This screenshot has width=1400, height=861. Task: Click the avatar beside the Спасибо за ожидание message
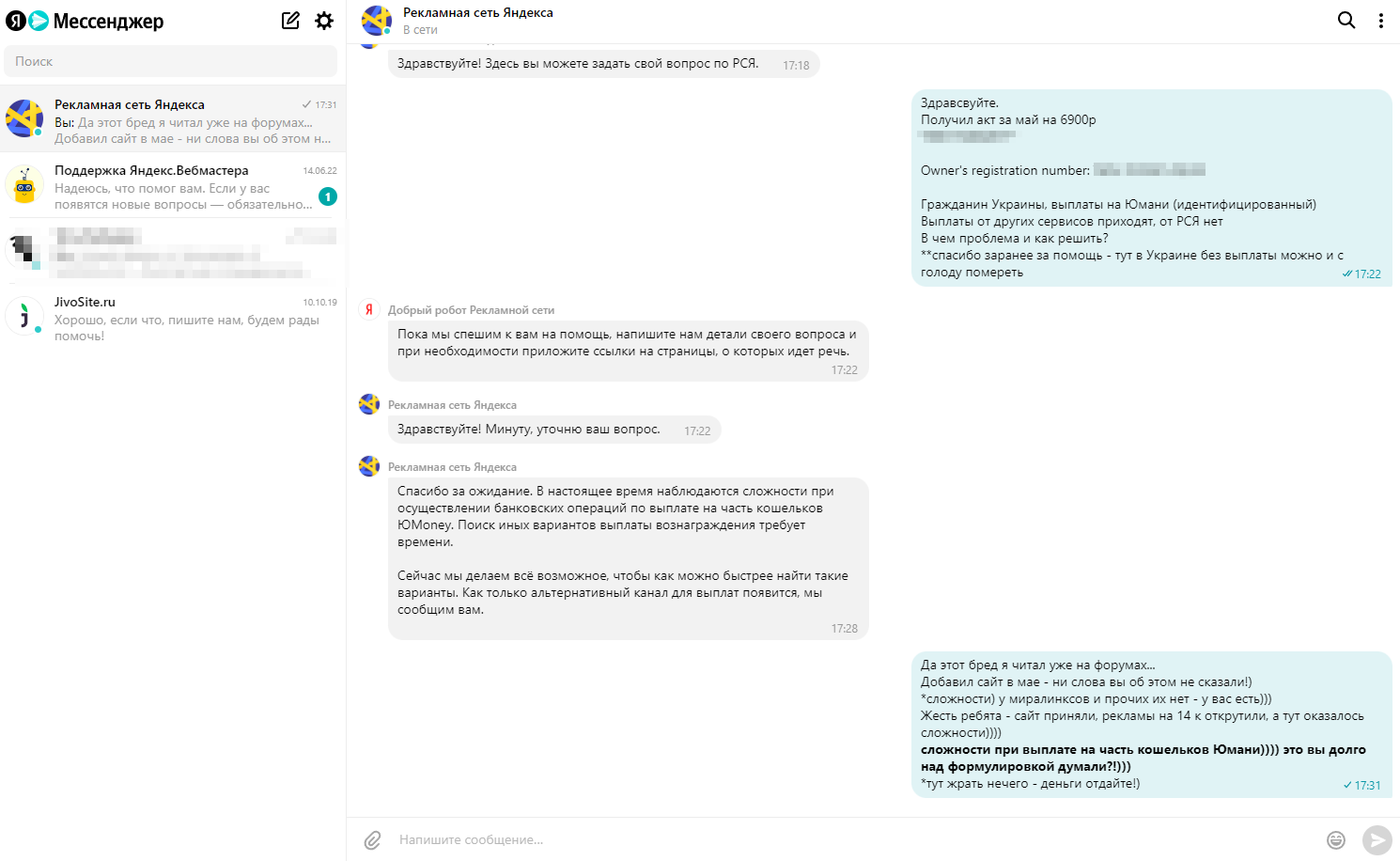(x=369, y=467)
